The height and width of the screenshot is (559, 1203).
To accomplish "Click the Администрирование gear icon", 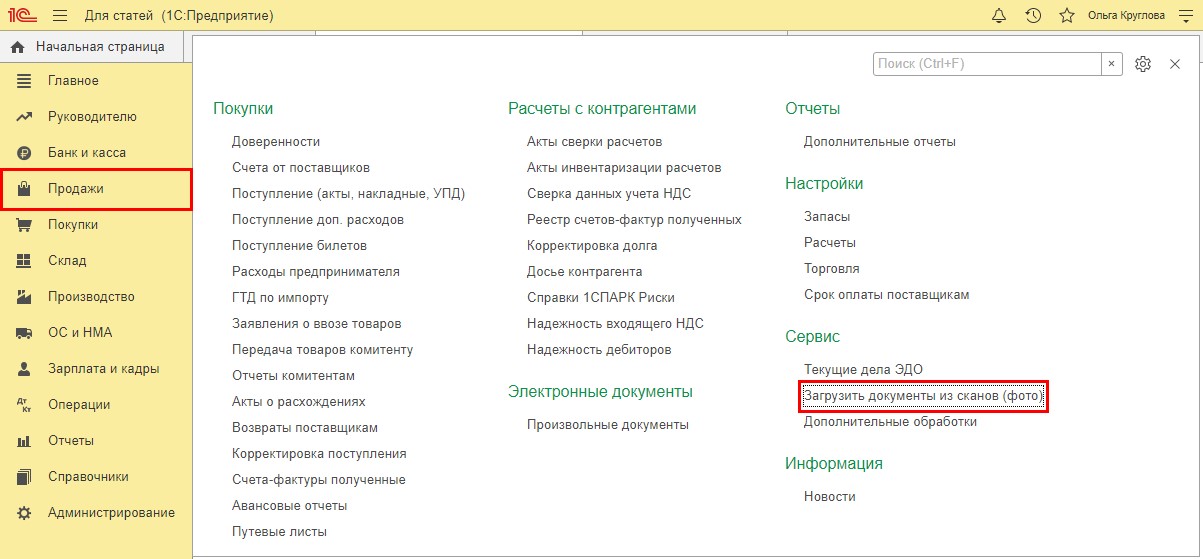I will [x=25, y=513].
